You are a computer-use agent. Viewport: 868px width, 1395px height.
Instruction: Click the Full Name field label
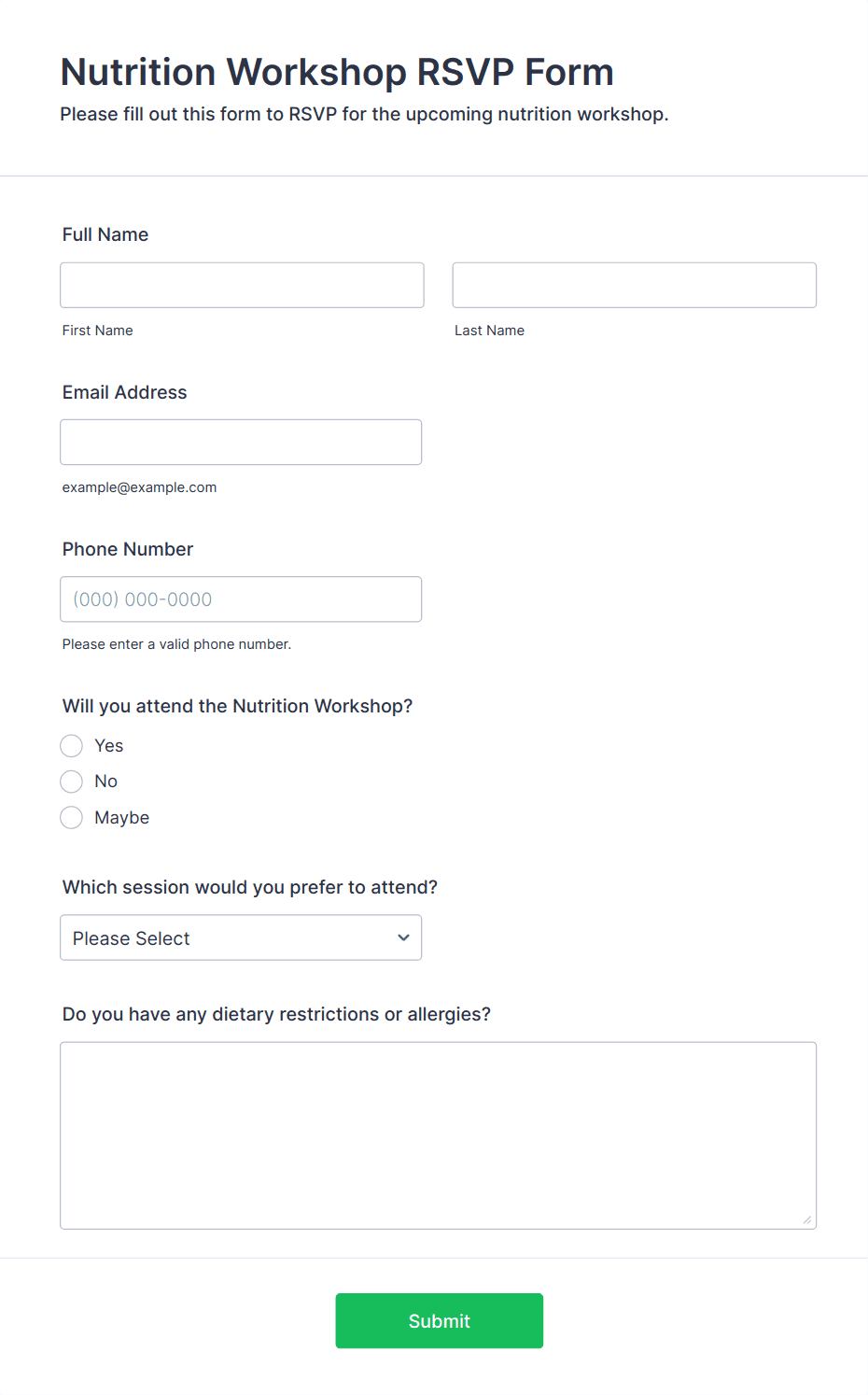coord(105,234)
